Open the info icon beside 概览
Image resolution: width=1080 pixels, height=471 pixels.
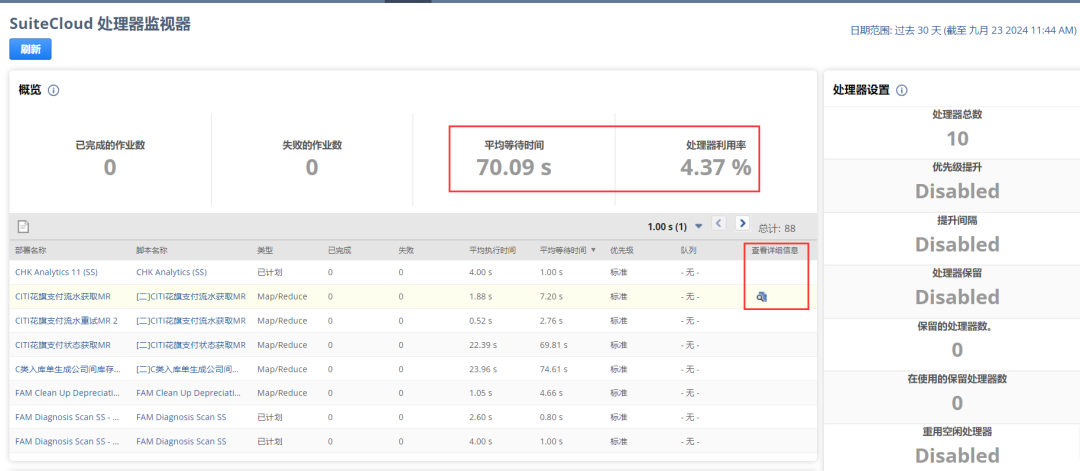tap(54, 90)
